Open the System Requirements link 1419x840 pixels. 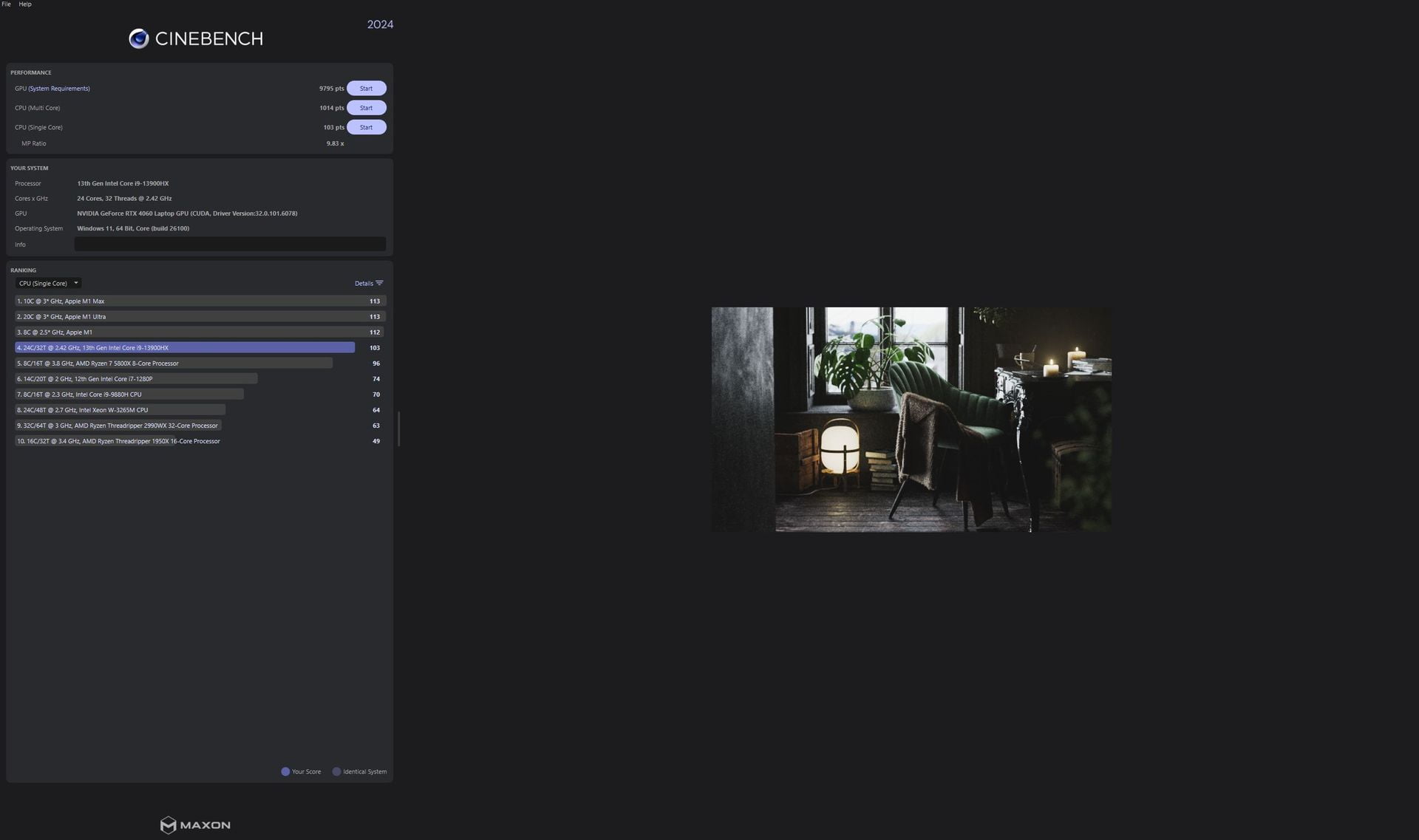(x=59, y=89)
